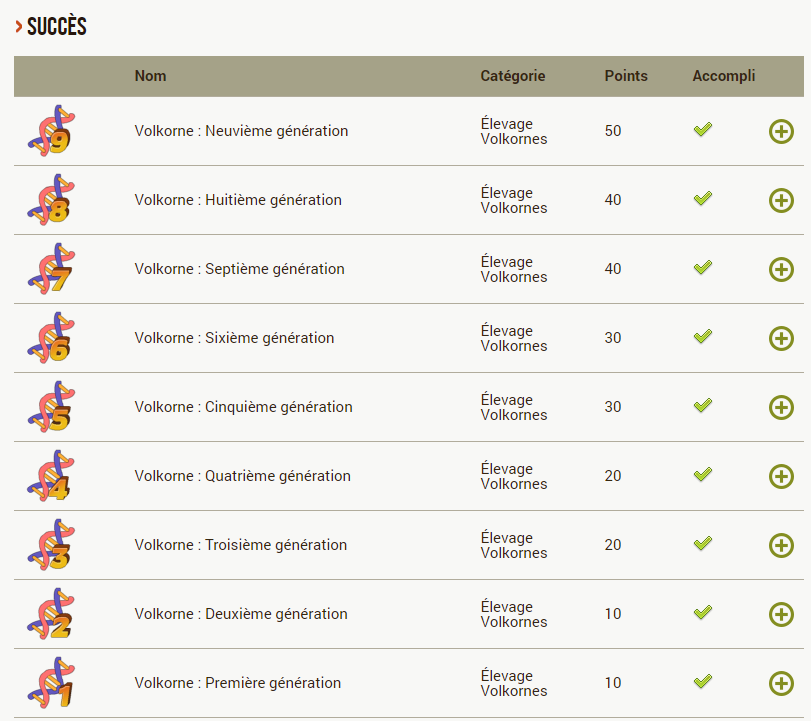Click the Points column header
This screenshot has height=721, width=811.
[x=626, y=76]
